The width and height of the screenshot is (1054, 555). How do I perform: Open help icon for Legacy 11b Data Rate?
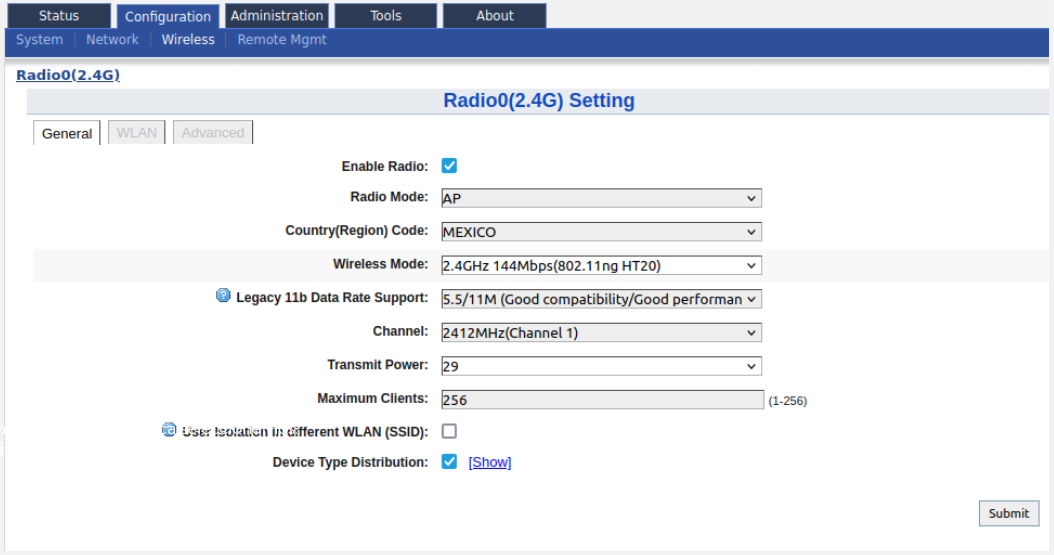[x=223, y=296]
